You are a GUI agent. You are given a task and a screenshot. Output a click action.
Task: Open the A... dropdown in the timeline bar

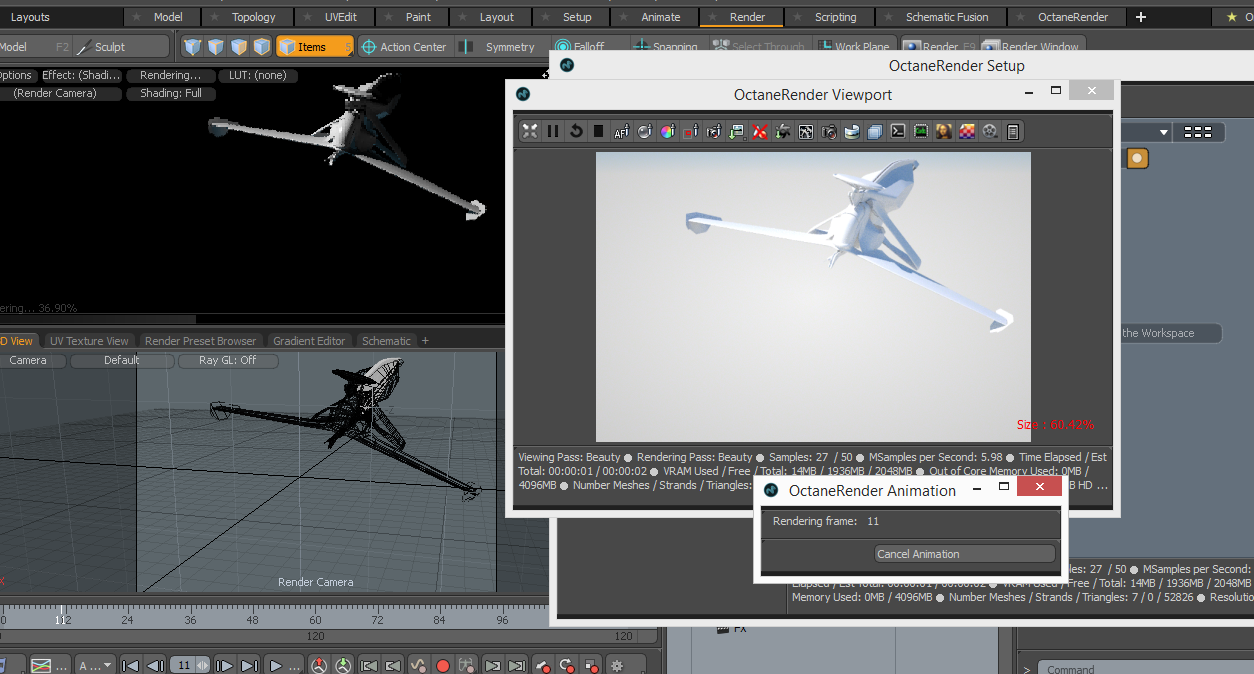click(x=96, y=665)
